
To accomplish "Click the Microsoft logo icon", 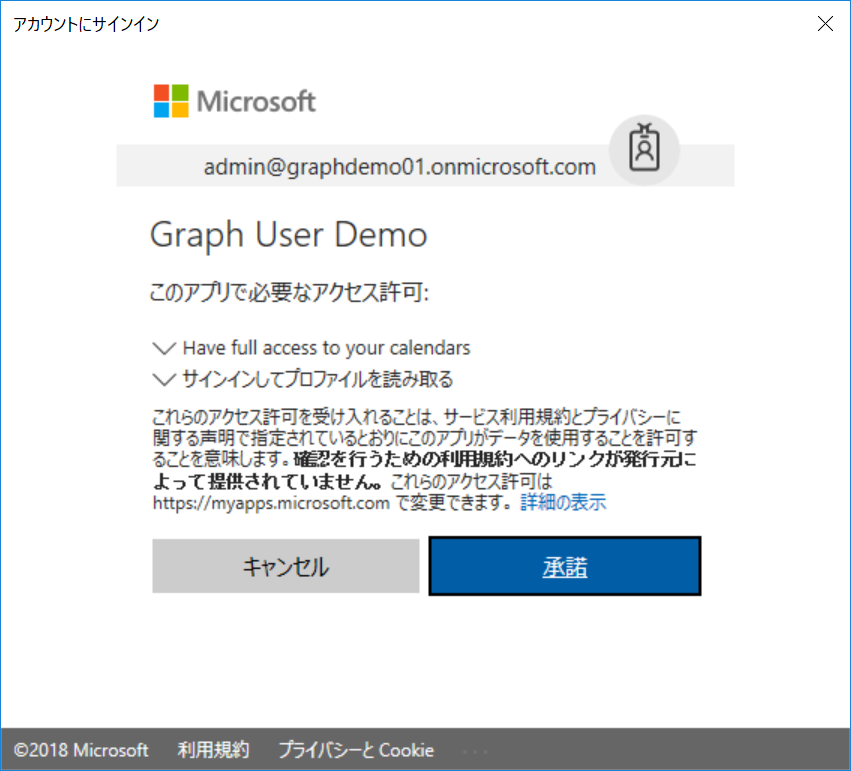I will pos(169,101).
